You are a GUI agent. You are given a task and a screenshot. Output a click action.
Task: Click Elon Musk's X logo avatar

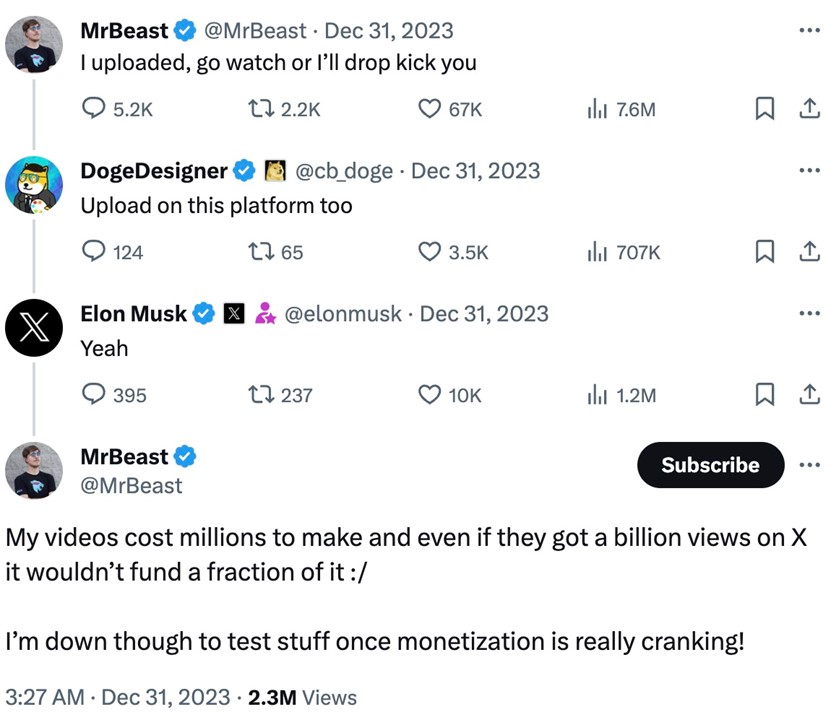[34, 328]
